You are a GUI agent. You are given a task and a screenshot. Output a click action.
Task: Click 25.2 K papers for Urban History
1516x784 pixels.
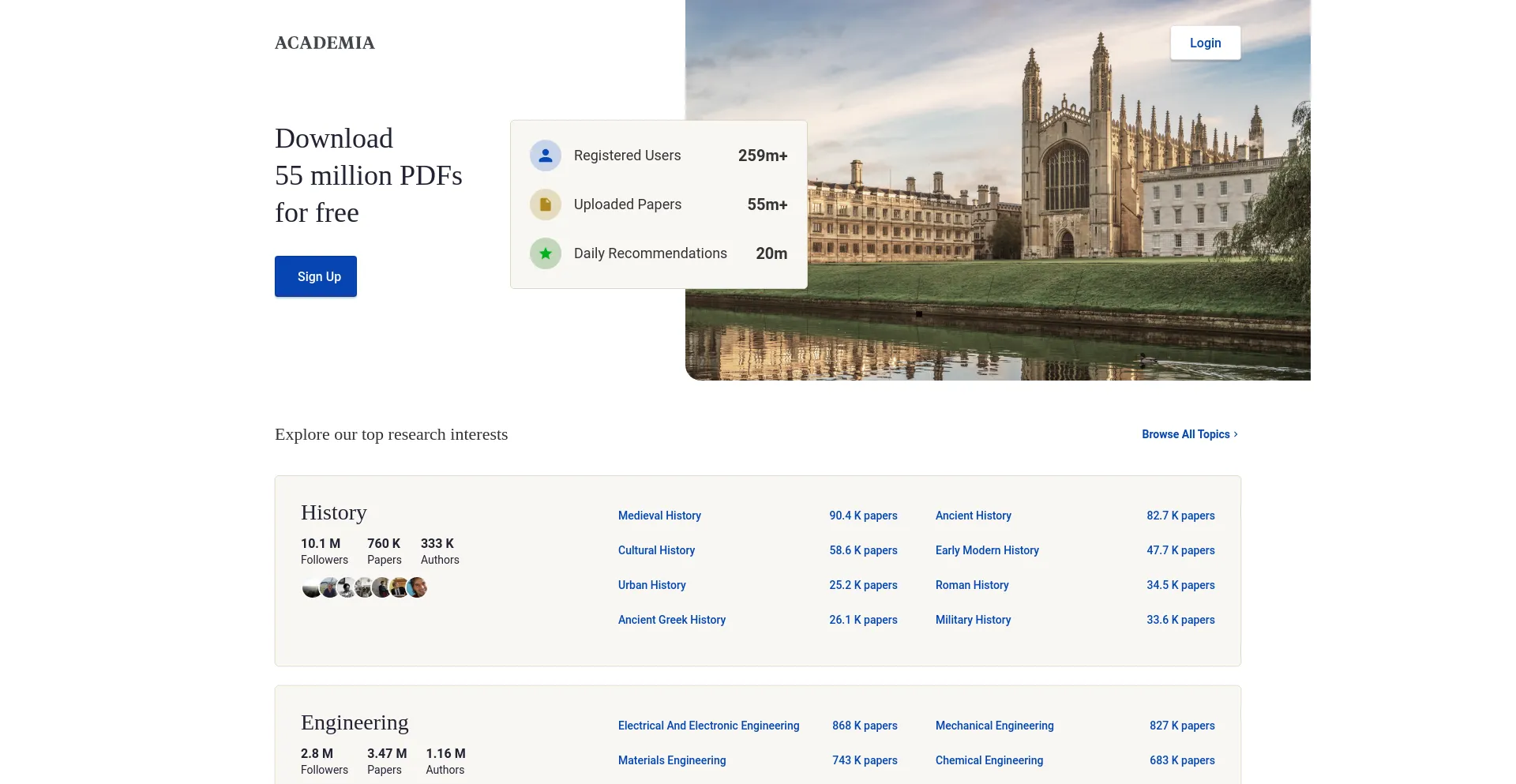click(x=863, y=585)
